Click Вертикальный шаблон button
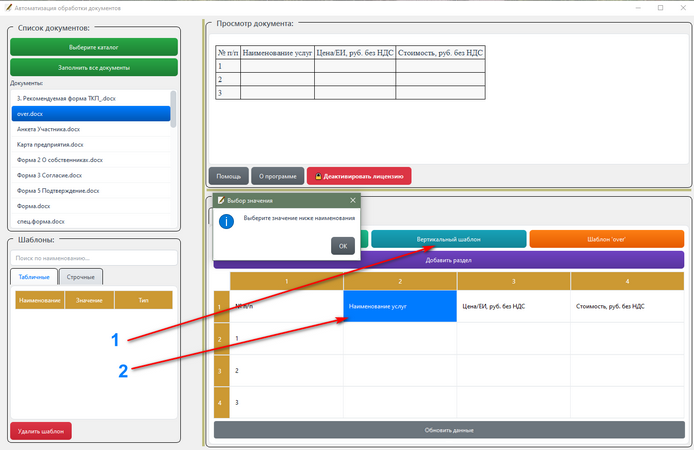 (x=448, y=239)
